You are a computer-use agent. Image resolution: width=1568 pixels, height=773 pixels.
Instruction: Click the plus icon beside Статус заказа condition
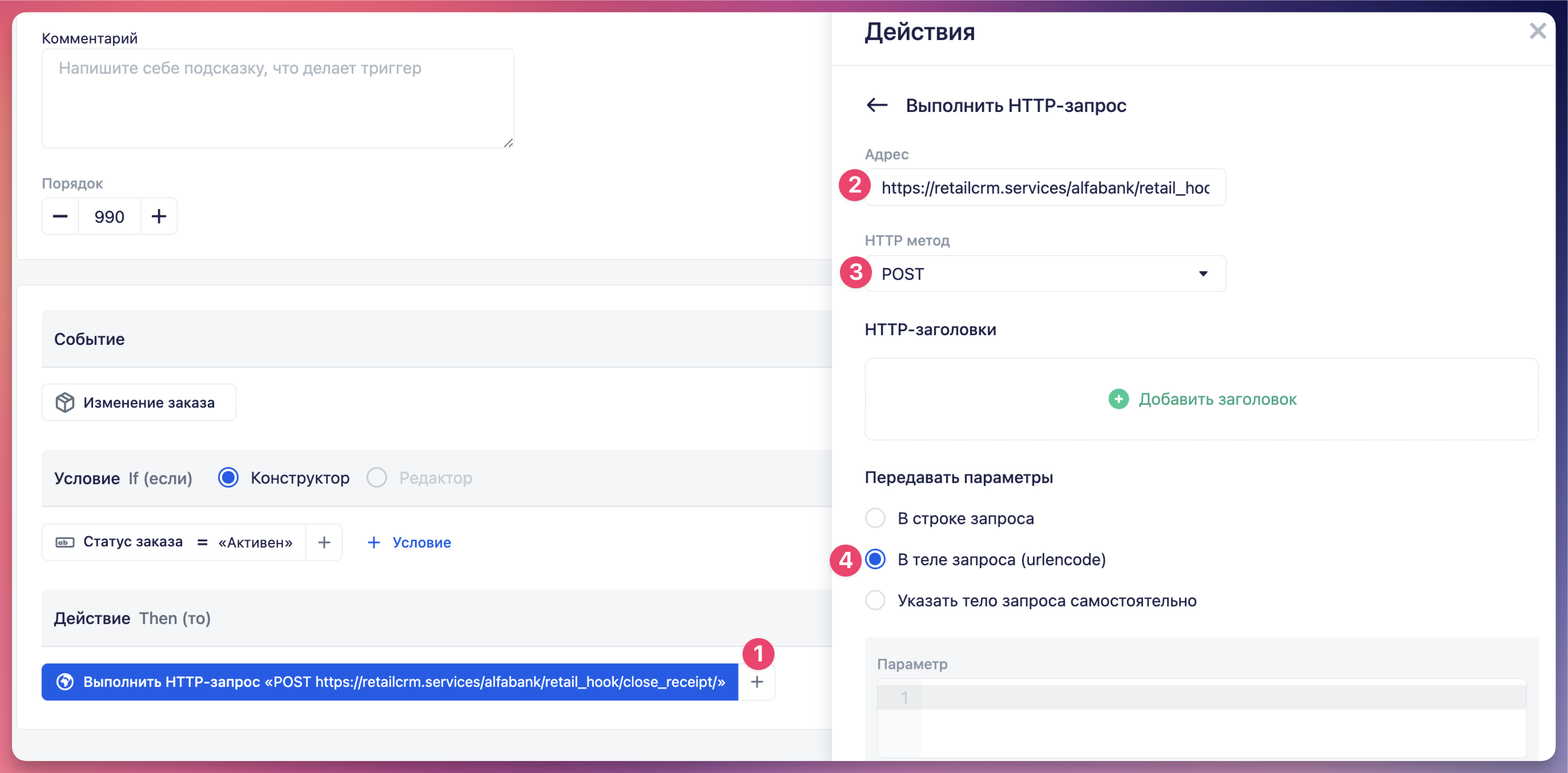click(x=324, y=542)
